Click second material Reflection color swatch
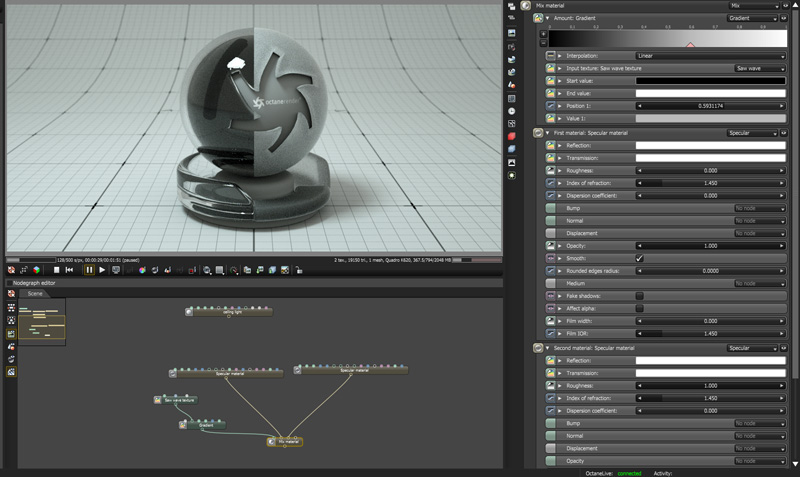This screenshot has height=477, width=800. 710,361
